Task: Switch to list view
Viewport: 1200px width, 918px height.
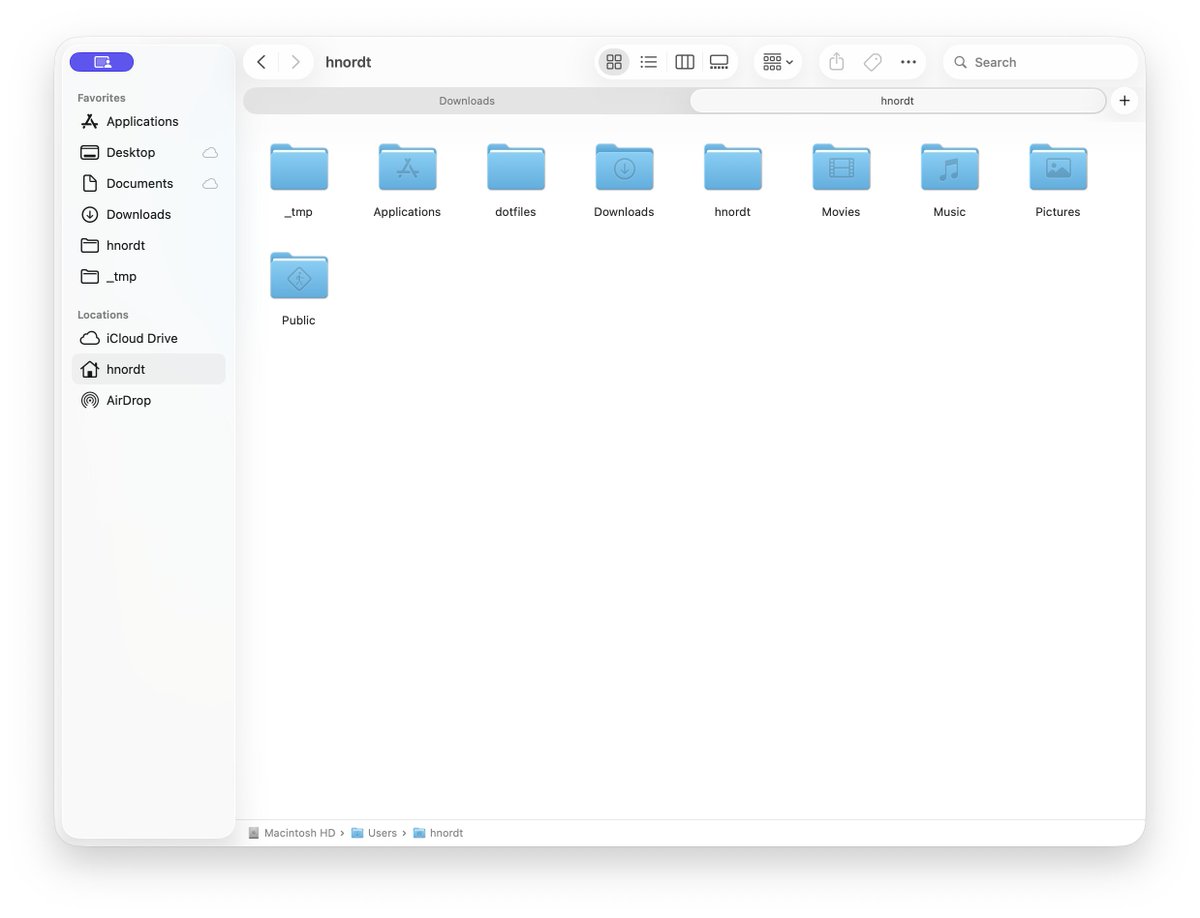Action: click(x=649, y=62)
